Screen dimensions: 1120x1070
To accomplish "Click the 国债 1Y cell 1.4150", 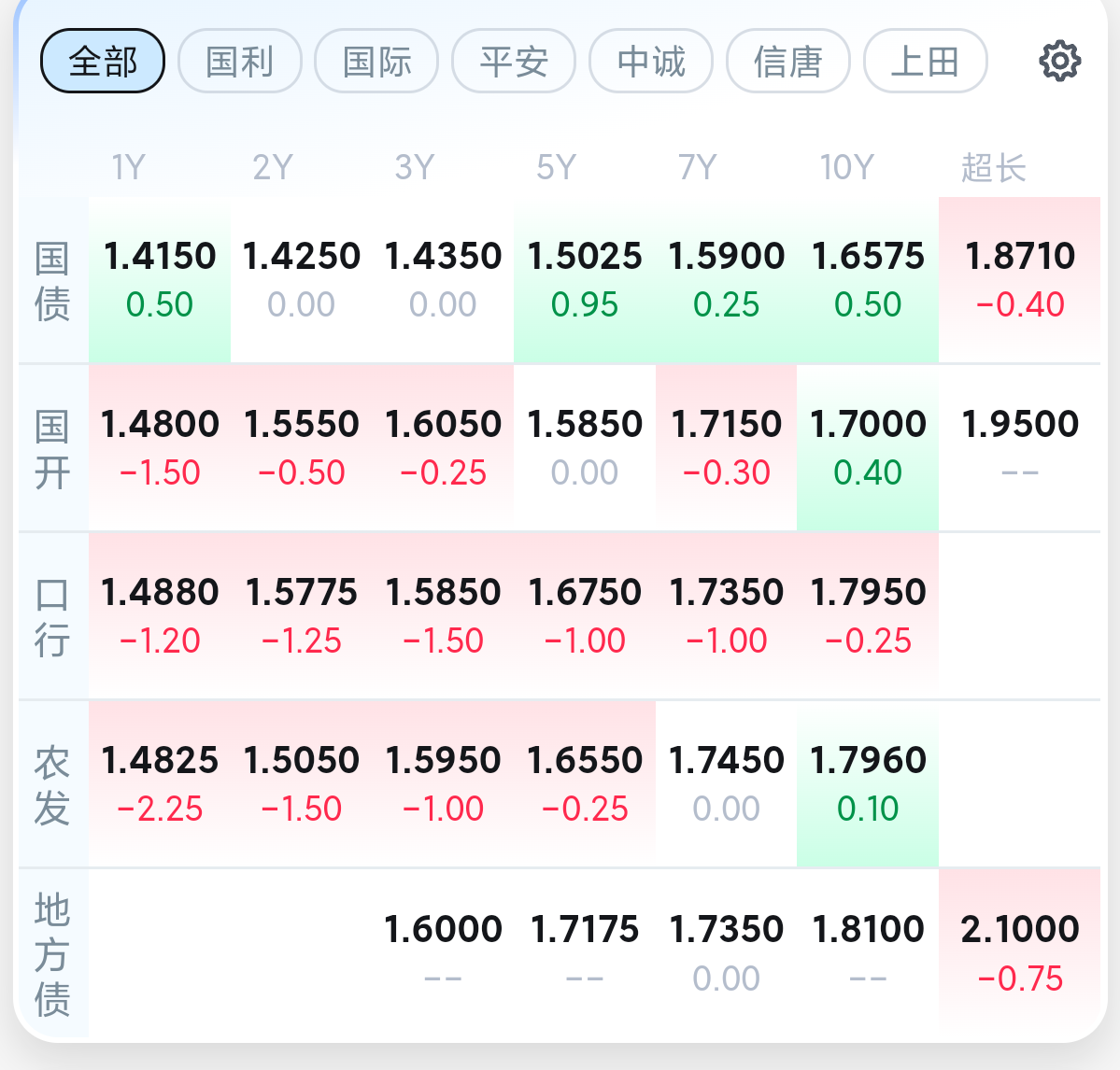I will click(x=160, y=280).
